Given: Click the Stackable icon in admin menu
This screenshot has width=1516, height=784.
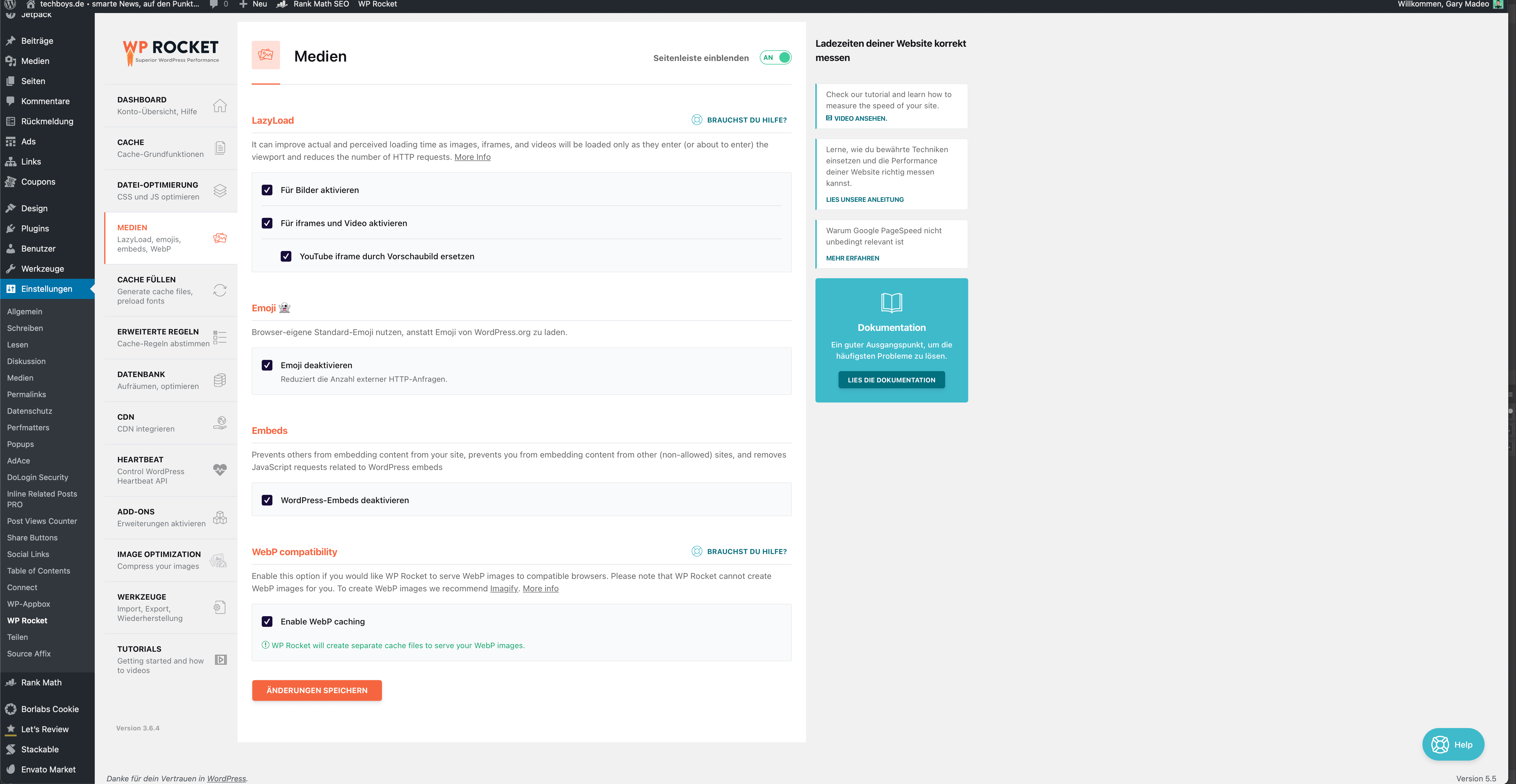Looking at the screenshot, I should click(11, 749).
